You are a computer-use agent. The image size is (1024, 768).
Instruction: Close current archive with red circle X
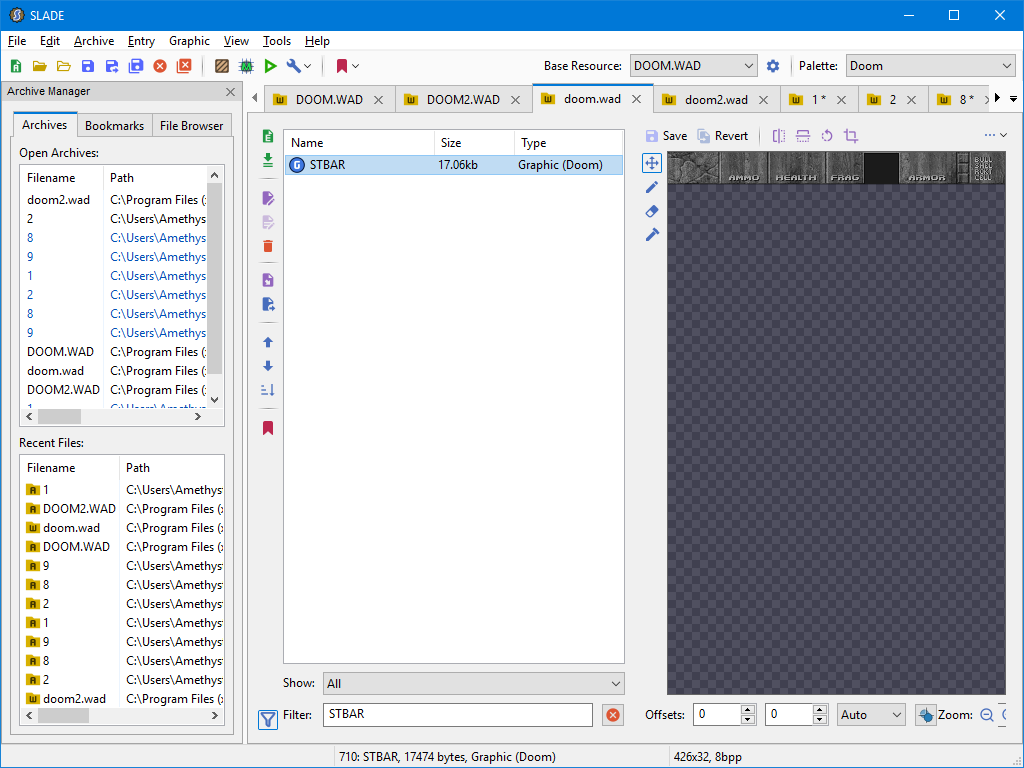point(160,66)
